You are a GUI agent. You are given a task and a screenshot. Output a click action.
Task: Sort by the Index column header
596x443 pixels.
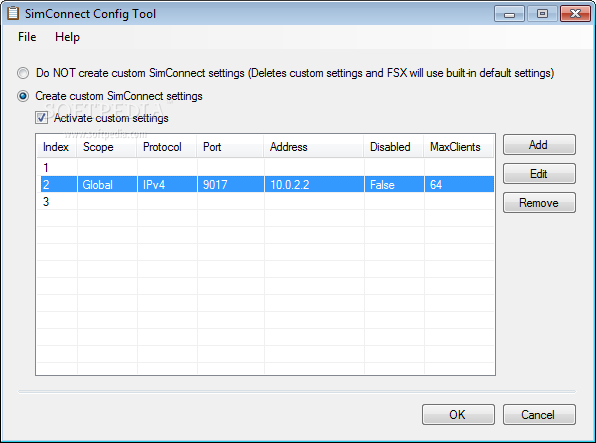[x=57, y=147]
